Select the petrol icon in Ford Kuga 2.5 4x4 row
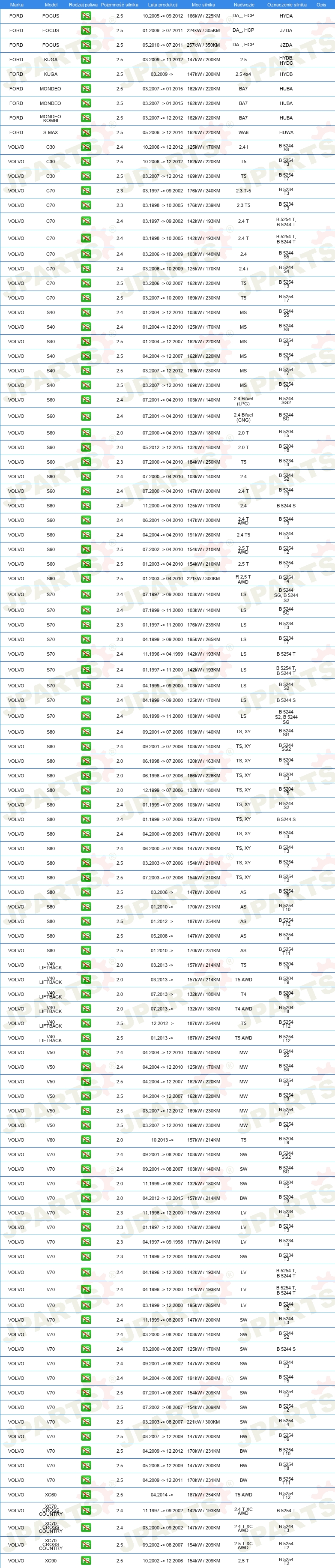Image resolution: width=335 pixels, height=1568 pixels. pyautogui.click(x=86, y=74)
